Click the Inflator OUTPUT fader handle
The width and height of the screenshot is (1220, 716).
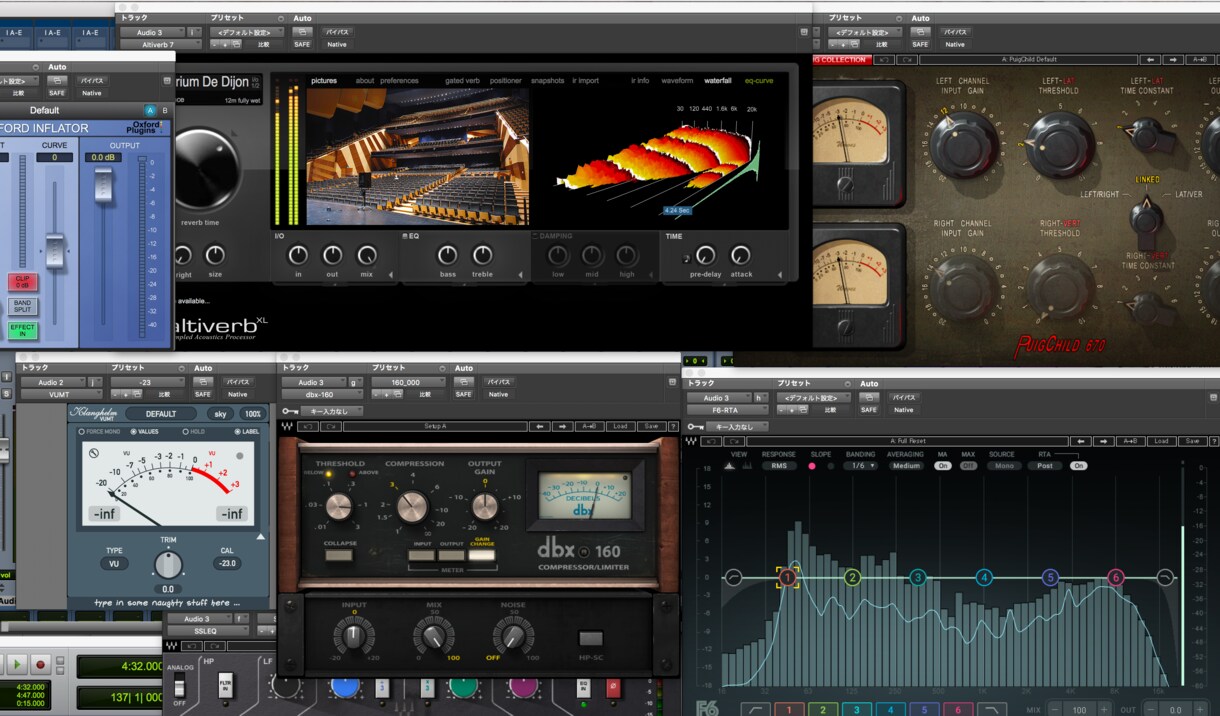tap(102, 184)
